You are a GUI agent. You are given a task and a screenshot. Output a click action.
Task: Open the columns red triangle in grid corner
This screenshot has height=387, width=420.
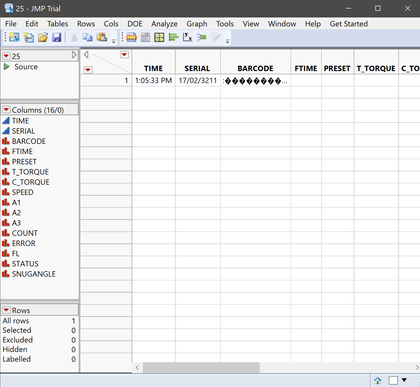point(124,55)
